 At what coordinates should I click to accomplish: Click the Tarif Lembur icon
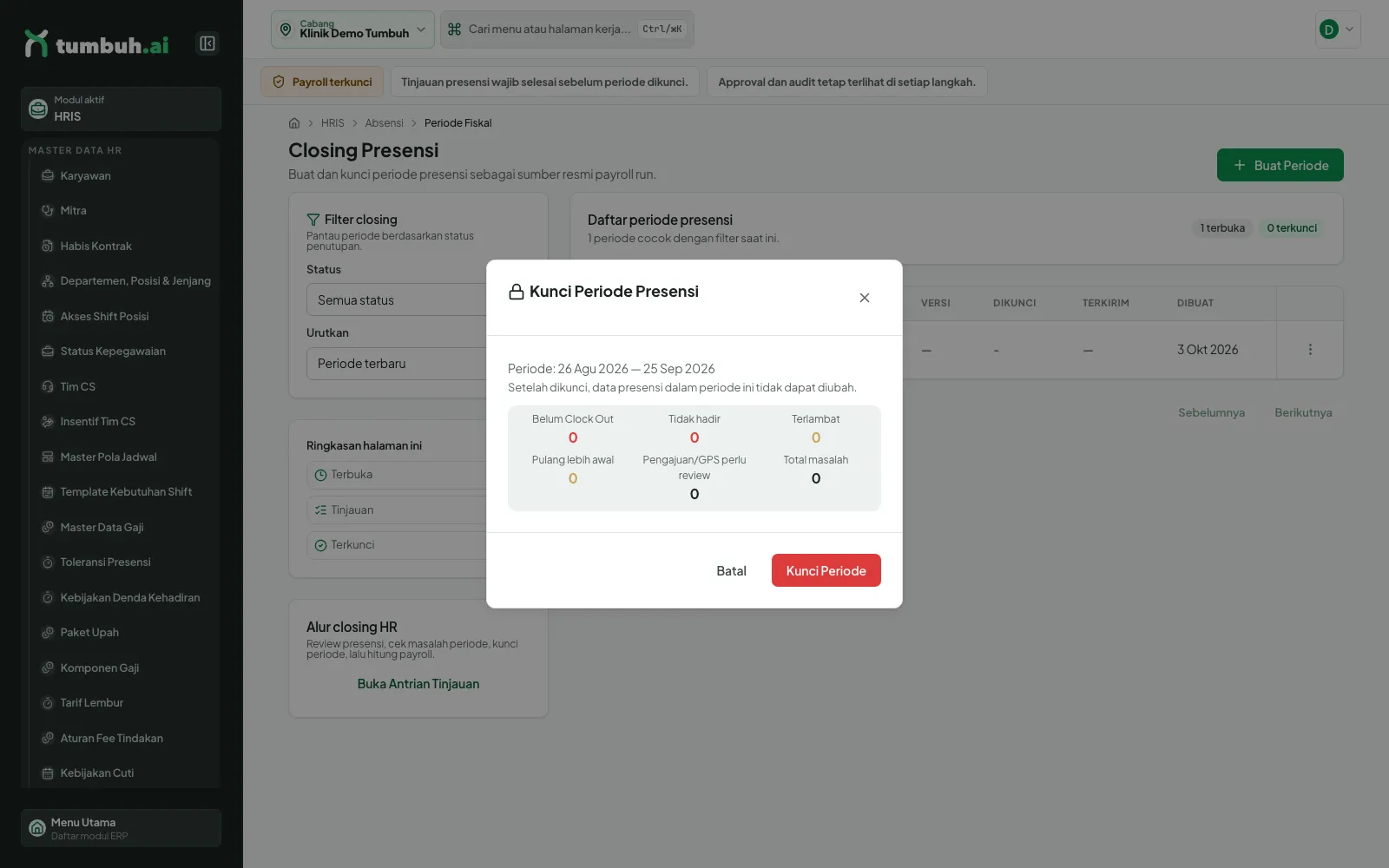click(48, 703)
